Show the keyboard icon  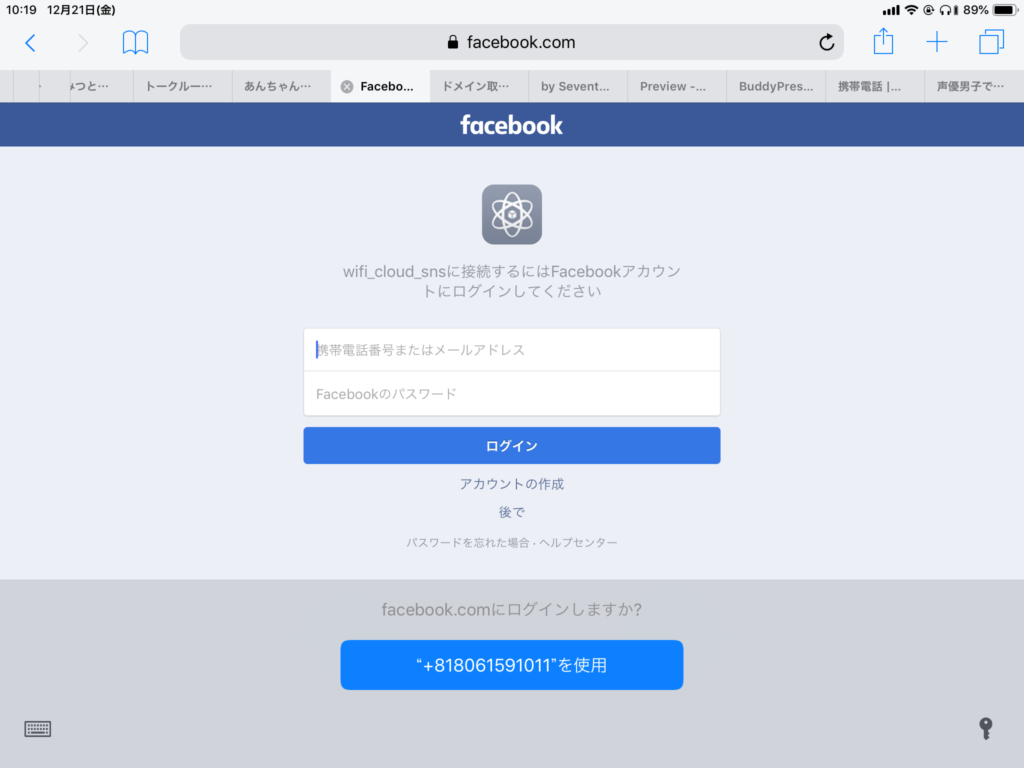click(37, 729)
